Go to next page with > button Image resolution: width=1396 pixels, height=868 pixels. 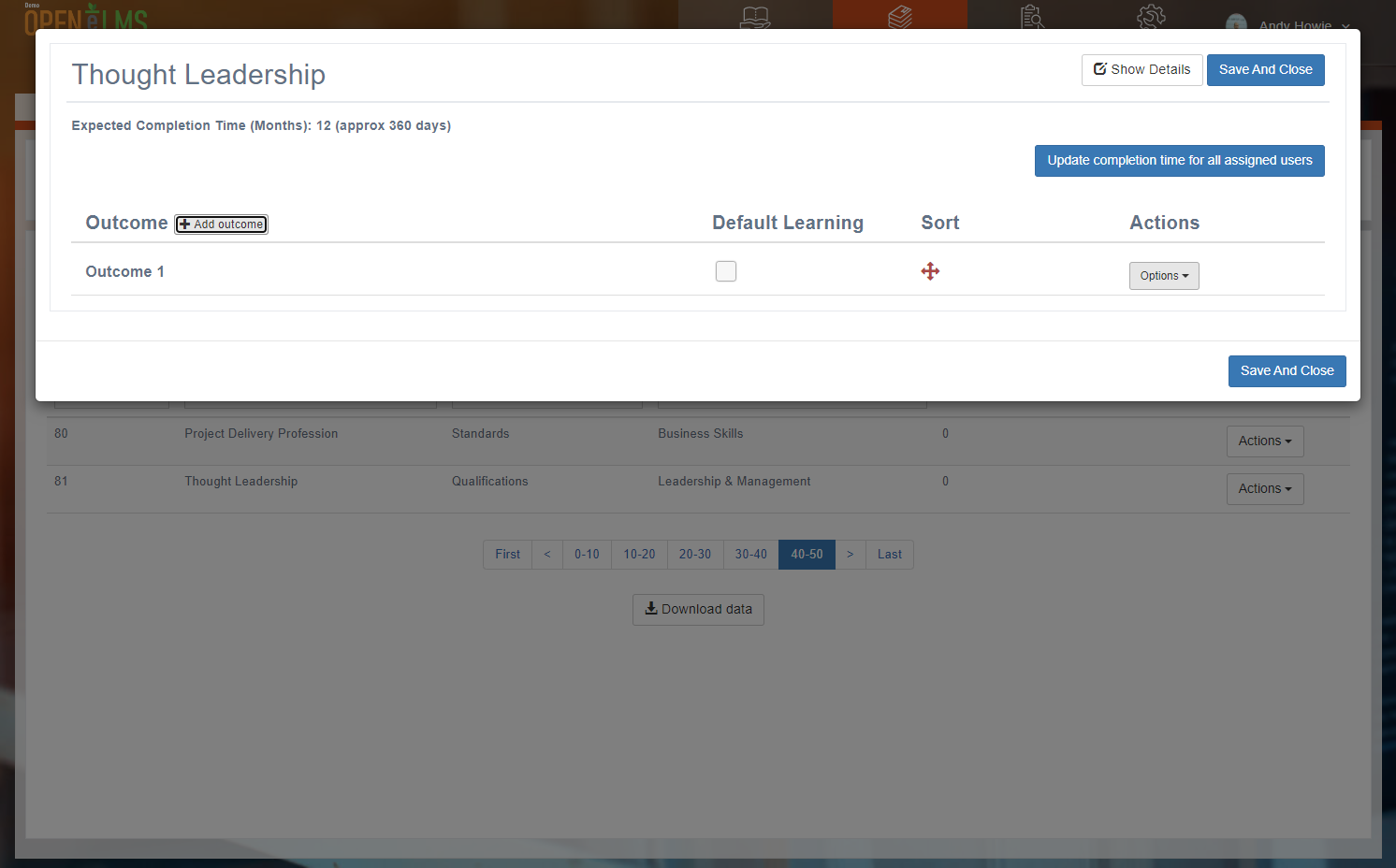tap(851, 555)
